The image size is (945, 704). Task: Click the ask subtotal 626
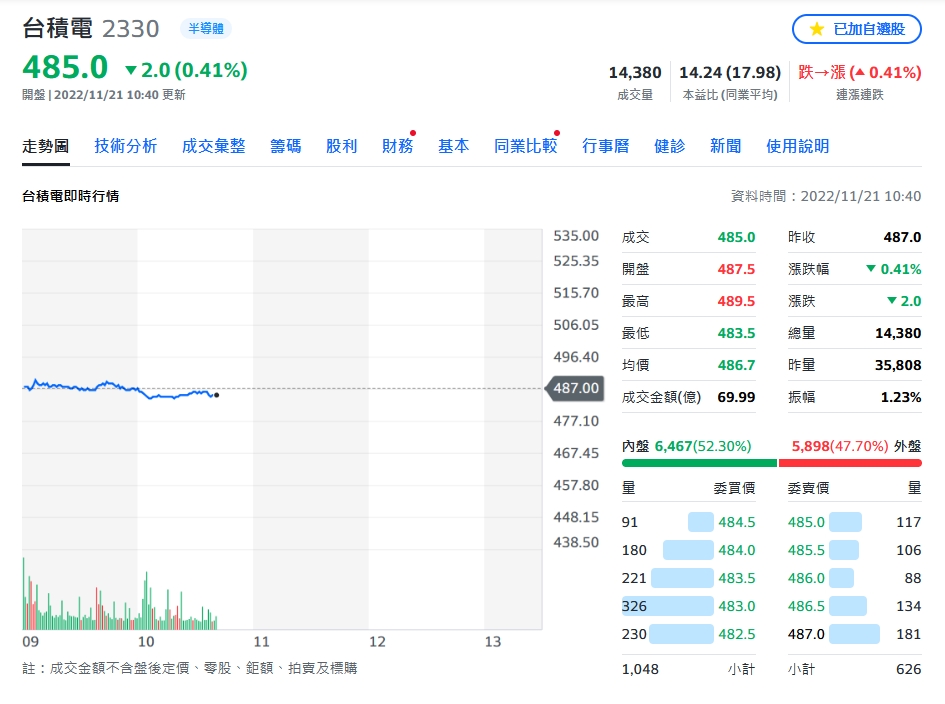(x=908, y=669)
